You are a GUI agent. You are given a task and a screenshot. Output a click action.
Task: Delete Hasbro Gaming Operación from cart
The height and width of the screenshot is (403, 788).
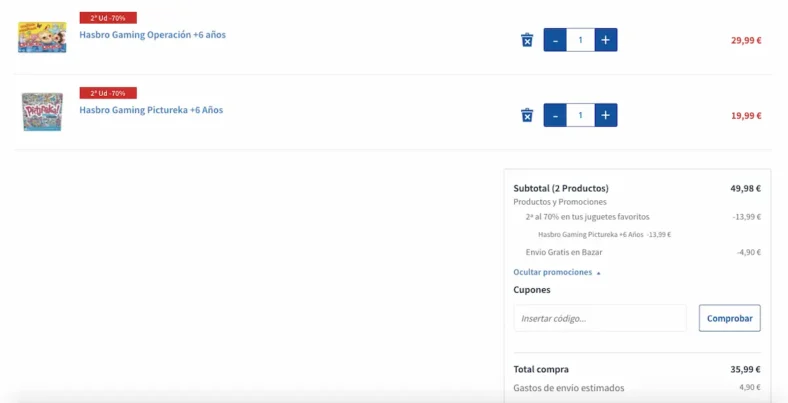click(527, 40)
